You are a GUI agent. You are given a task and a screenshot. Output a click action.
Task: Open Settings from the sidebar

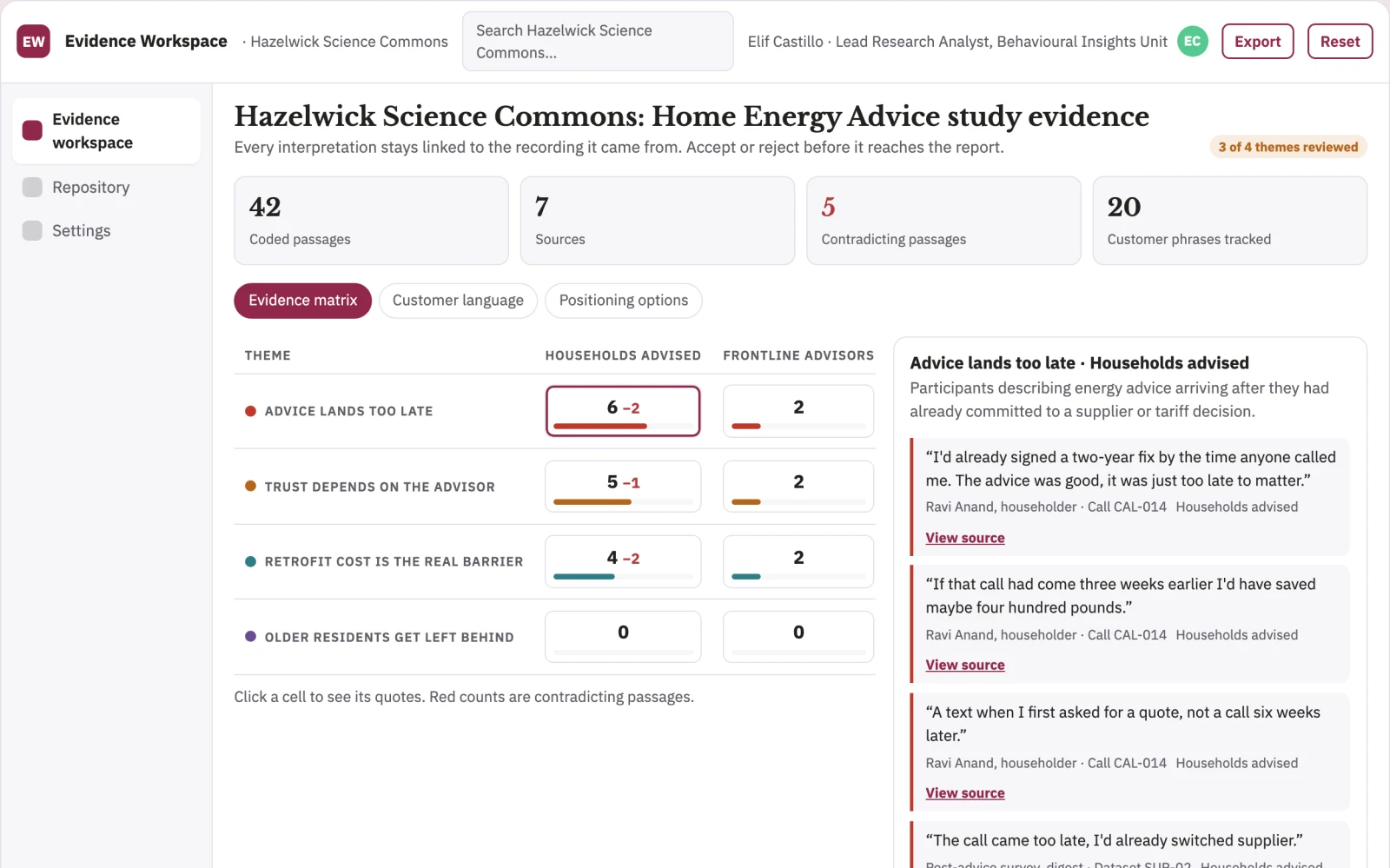tap(106, 230)
